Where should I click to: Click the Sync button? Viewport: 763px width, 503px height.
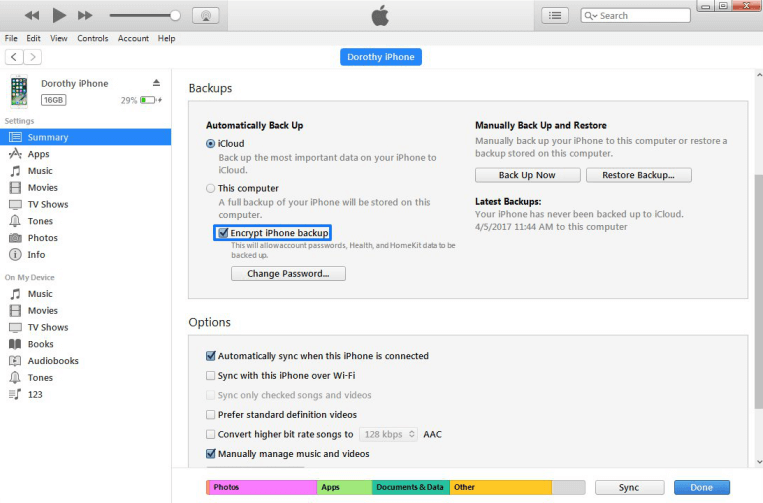pyautogui.click(x=629, y=487)
